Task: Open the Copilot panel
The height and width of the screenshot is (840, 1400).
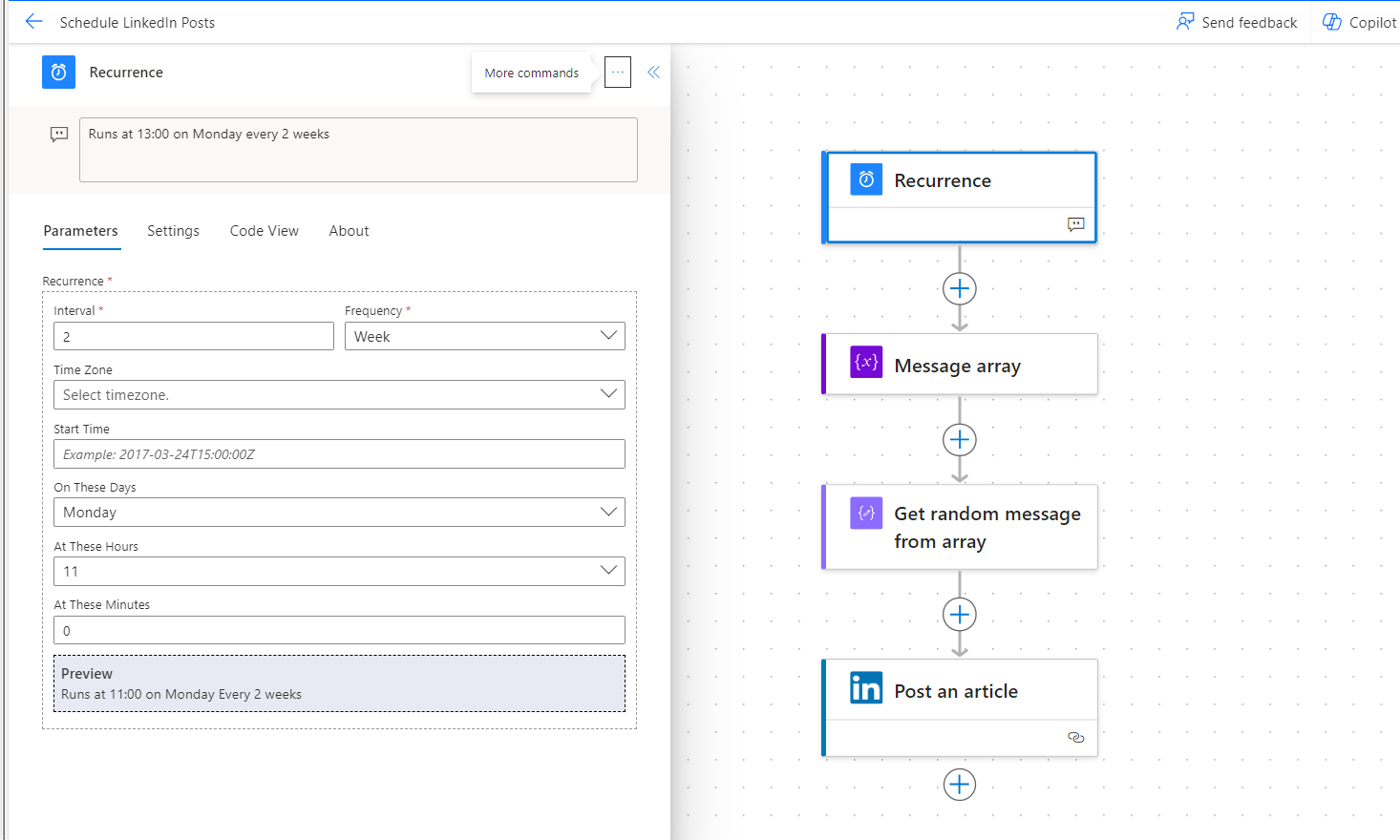Action: 1359,22
